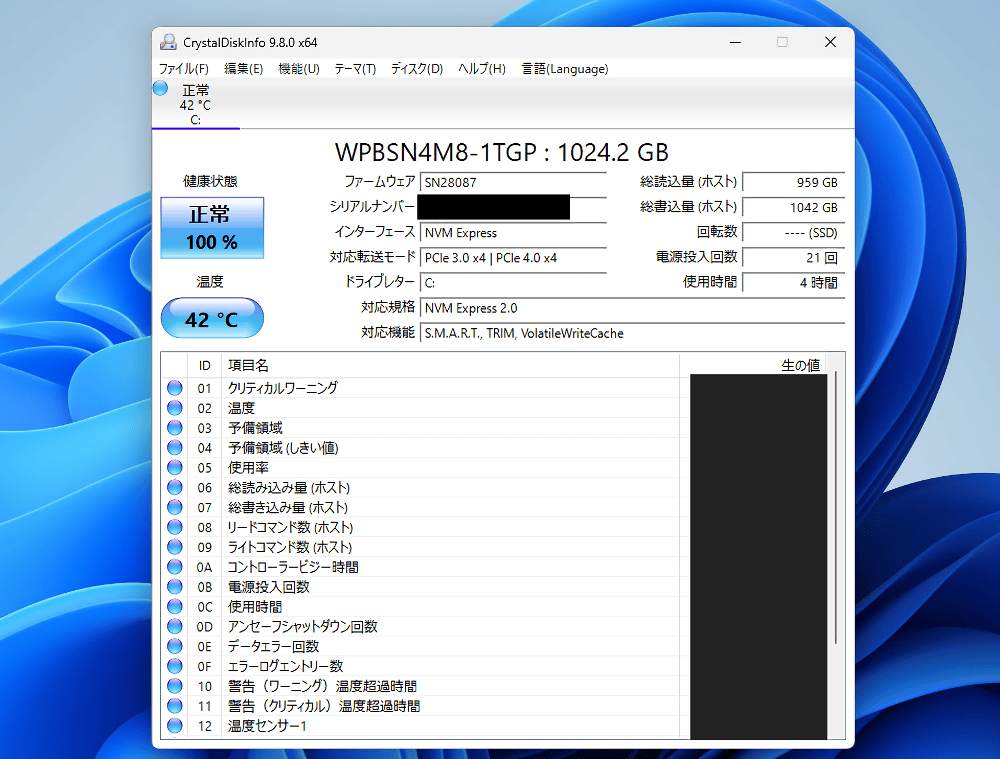The height and width of the screenshot is (759, 1000).
Task: Click the status indicator beside データエラー回数
Action: [x=174, y=646]
